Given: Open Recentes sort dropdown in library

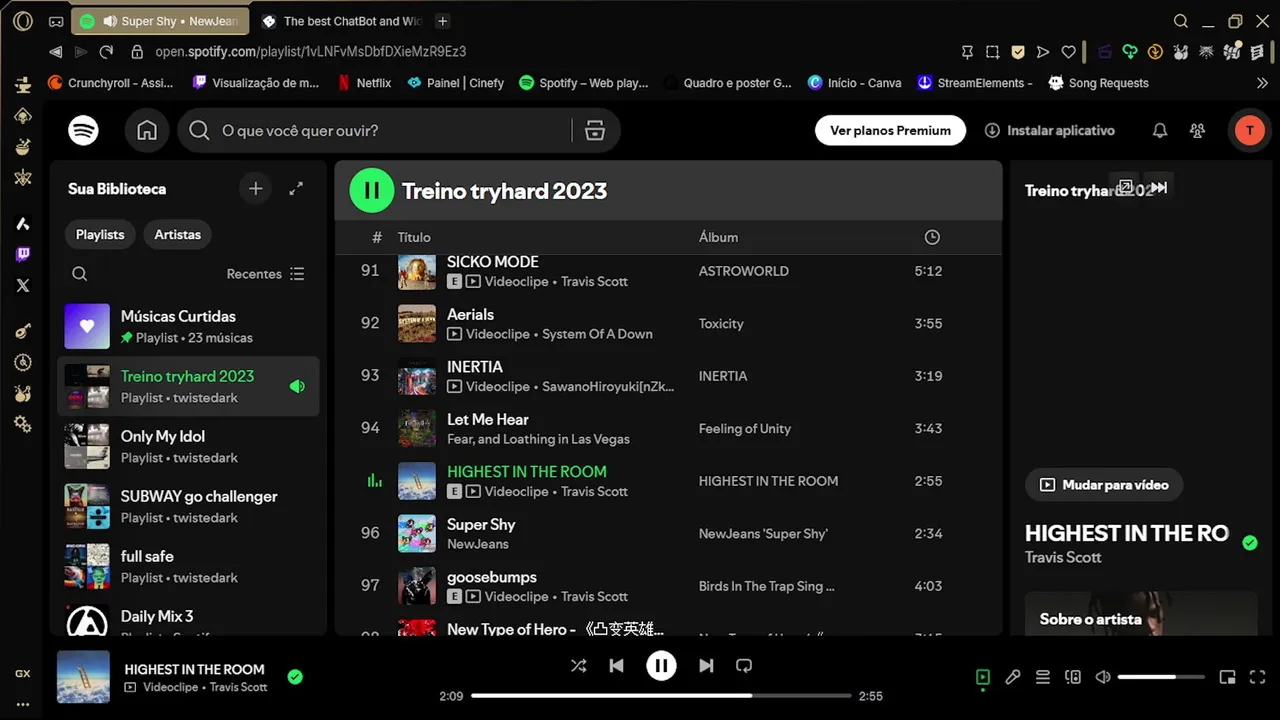Looking at the screenshot, I should [x=265, y=274].
